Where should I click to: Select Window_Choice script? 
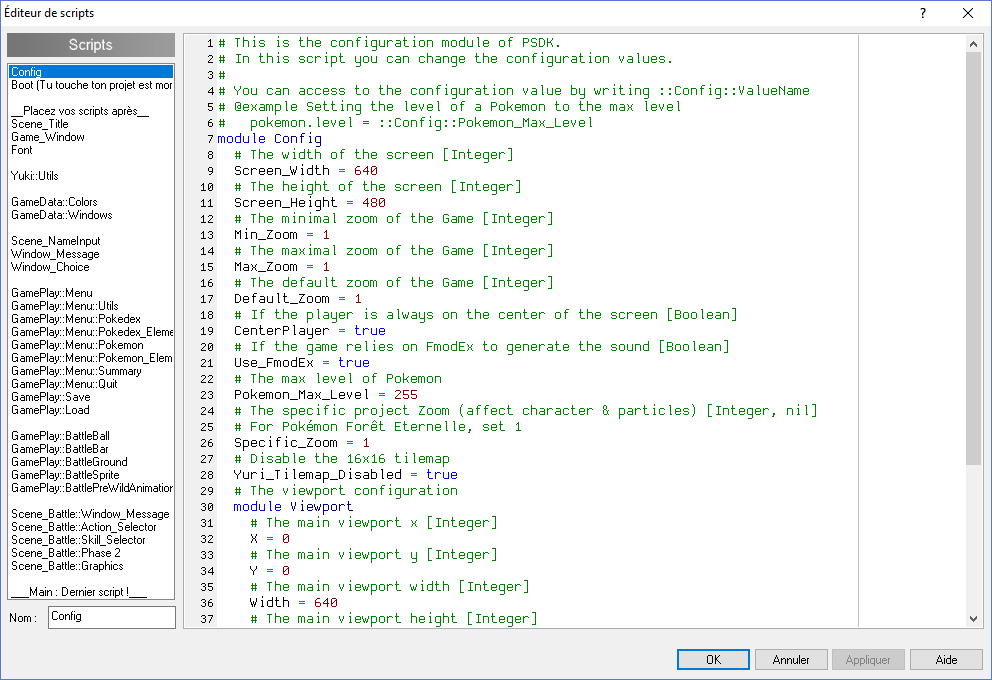(91, 266)
